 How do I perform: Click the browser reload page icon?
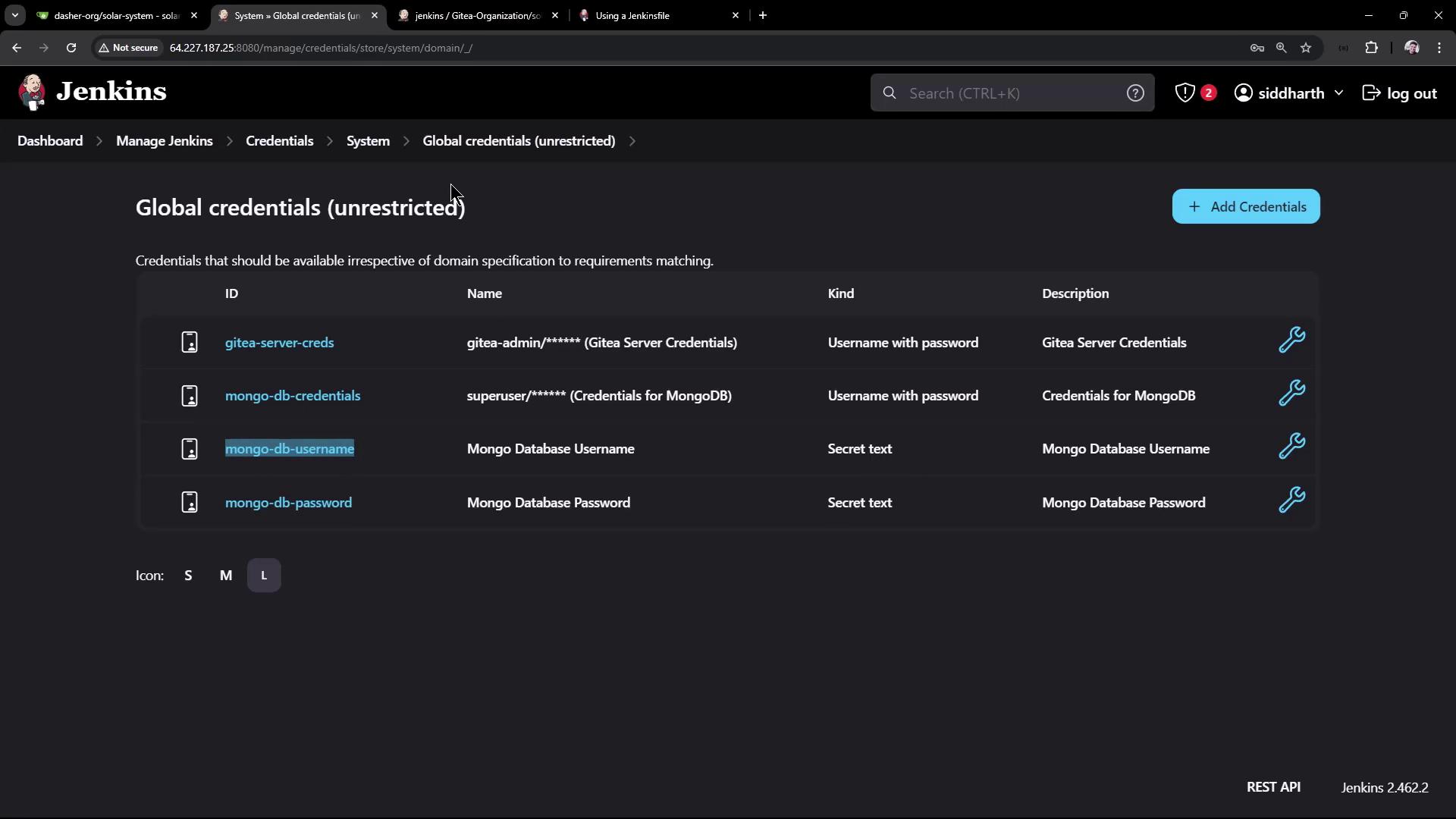71,48
